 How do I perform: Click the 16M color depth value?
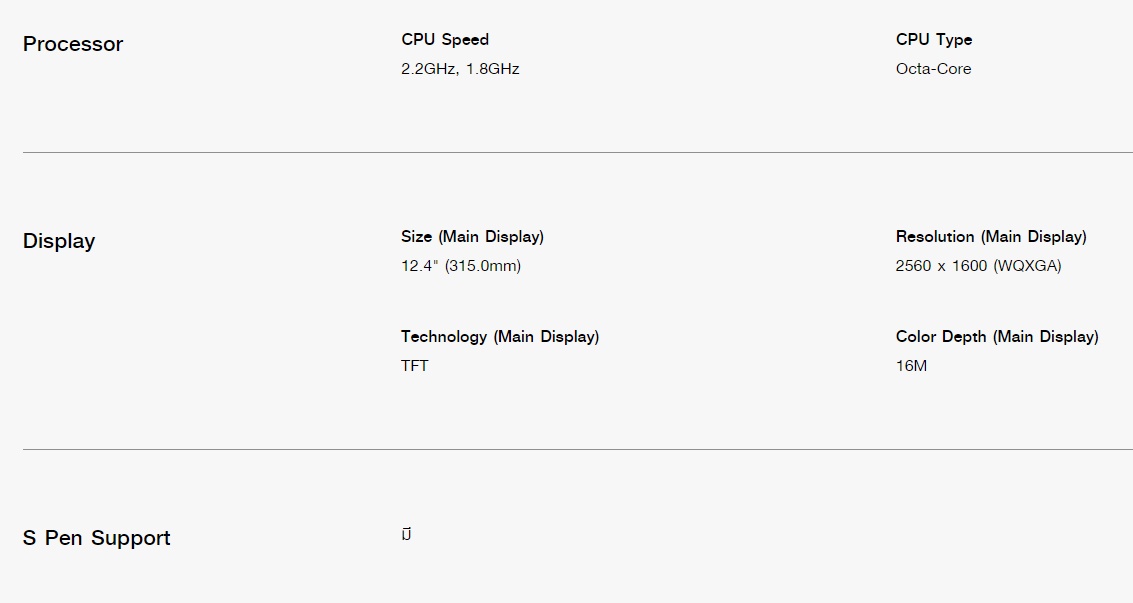911,366
